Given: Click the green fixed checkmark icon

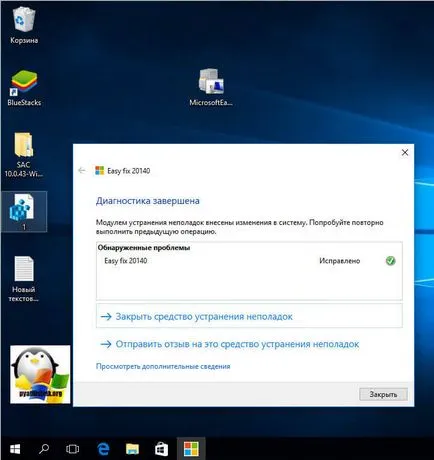Looking at the screenshot, I should 390,261.
